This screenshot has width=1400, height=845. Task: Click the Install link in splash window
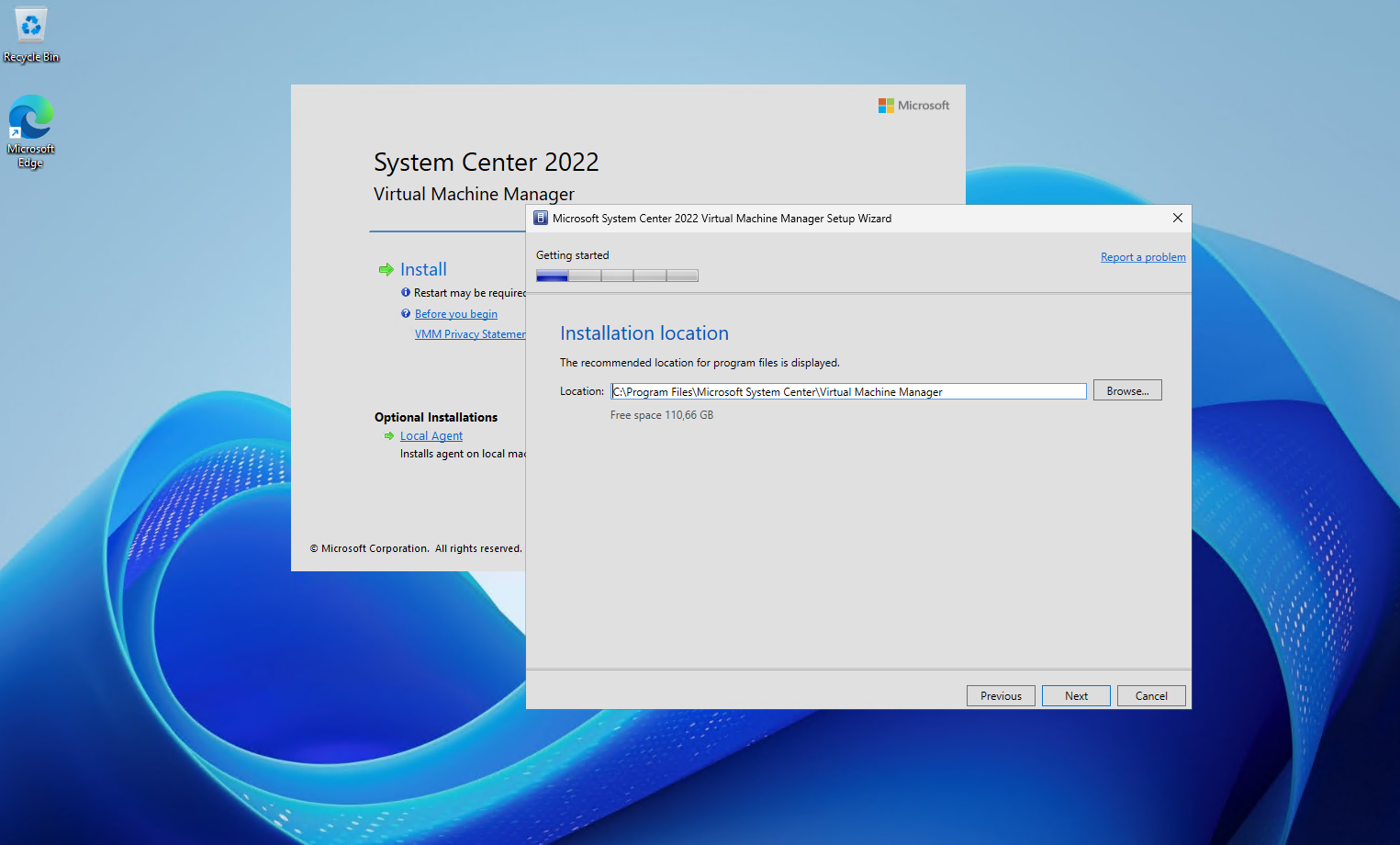(x=423, y=269)
